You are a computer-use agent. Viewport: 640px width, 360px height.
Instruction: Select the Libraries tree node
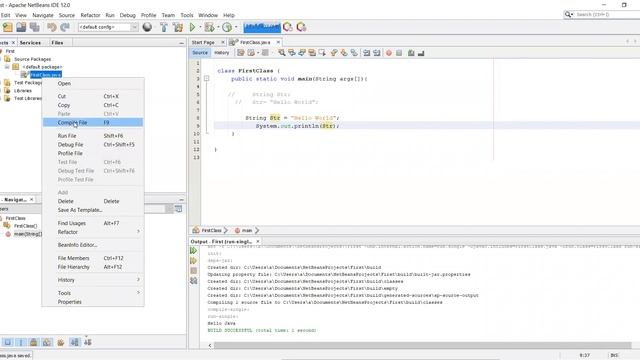(23, 91)
